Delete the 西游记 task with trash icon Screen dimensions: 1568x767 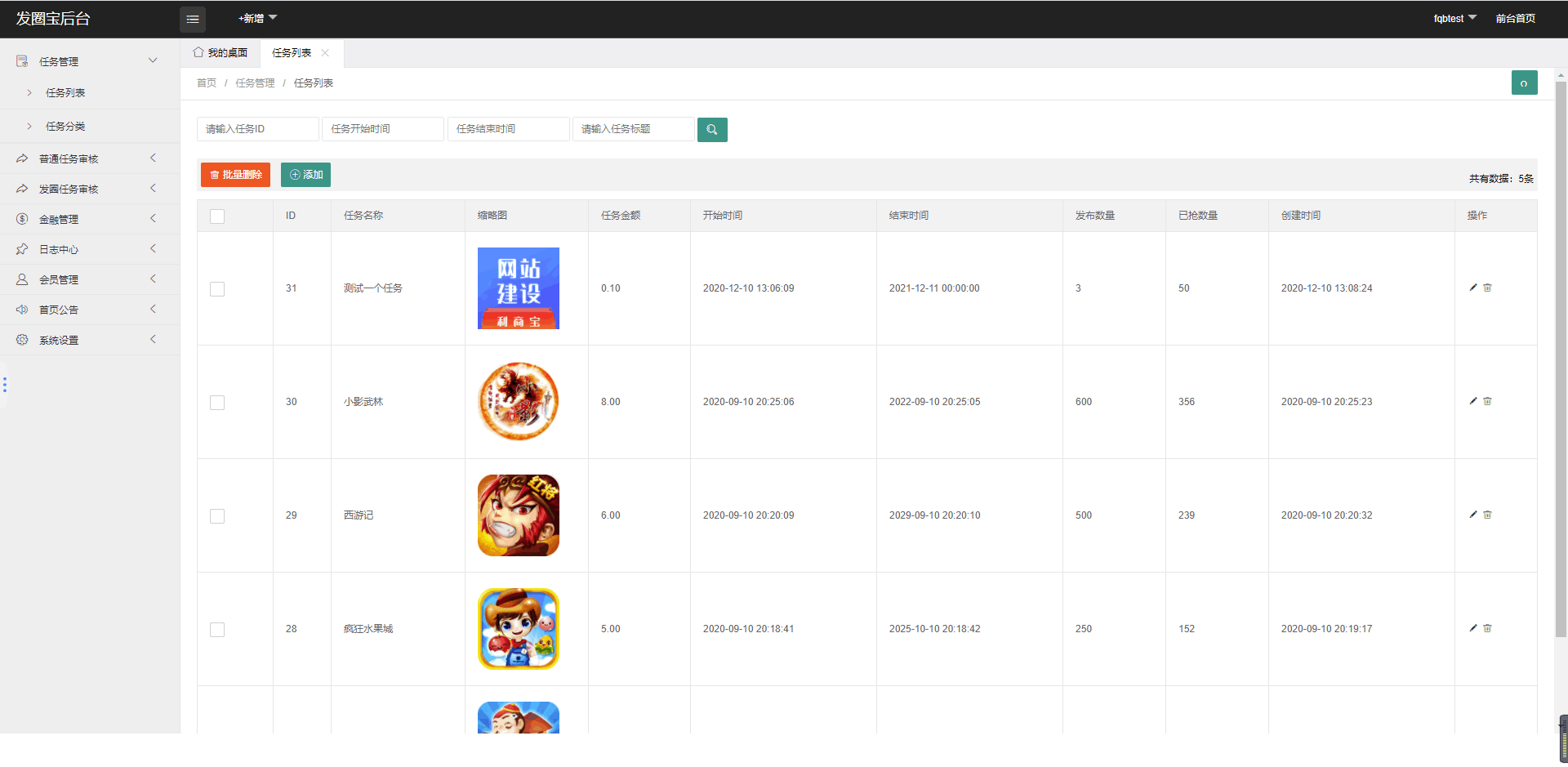click(x=1488, y=515)
